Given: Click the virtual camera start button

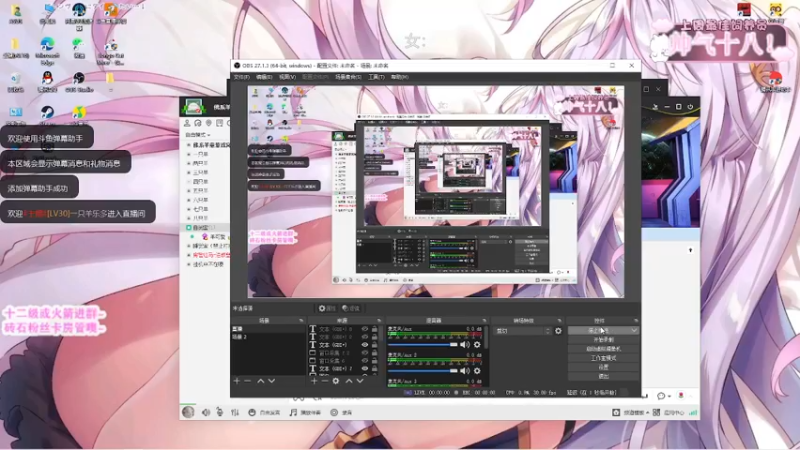Looking at the screenshot, I should pyautogui.click(x=604, y=349).
